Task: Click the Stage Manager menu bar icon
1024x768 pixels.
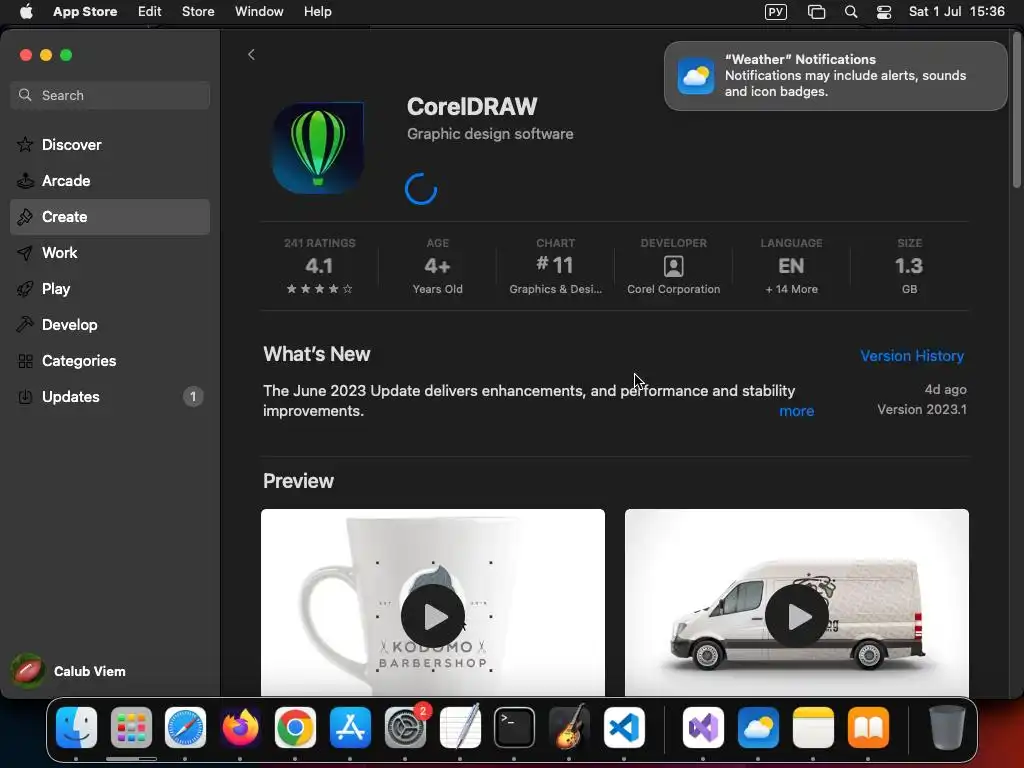Action: coord(816,12)
